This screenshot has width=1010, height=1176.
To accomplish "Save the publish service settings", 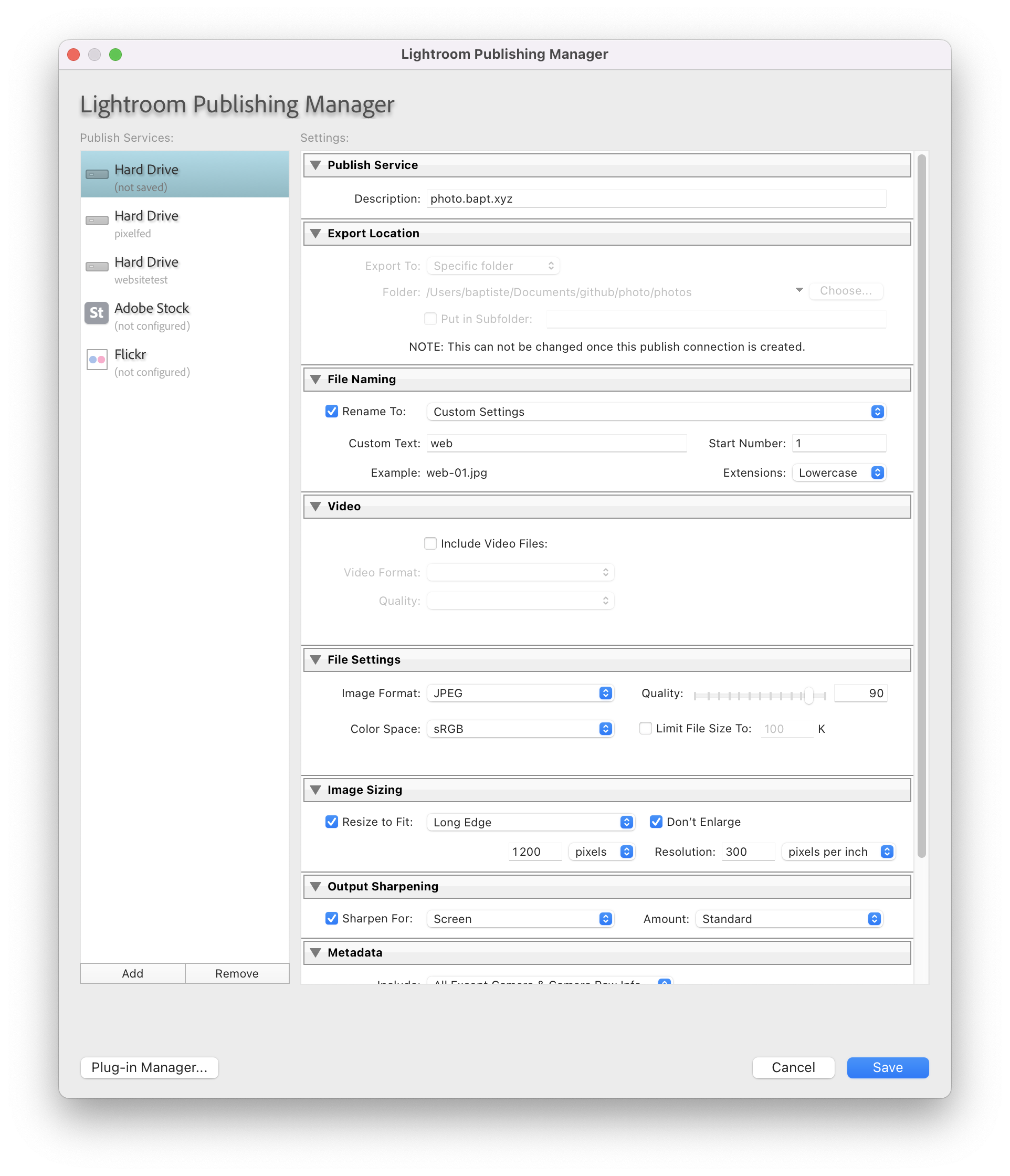I will [888, 1068].
